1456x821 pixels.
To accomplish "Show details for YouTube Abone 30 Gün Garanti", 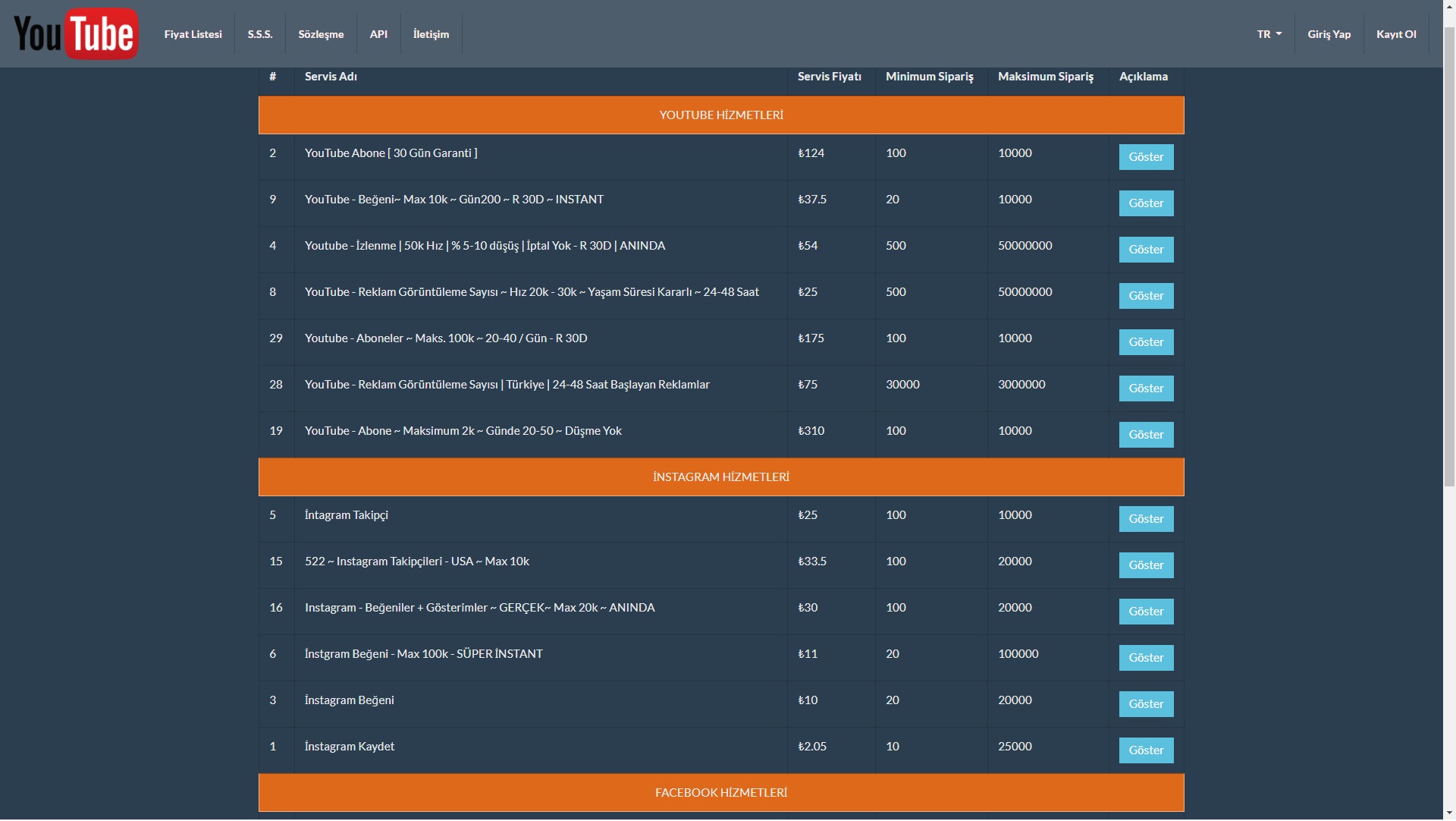I will (1146, 157).
